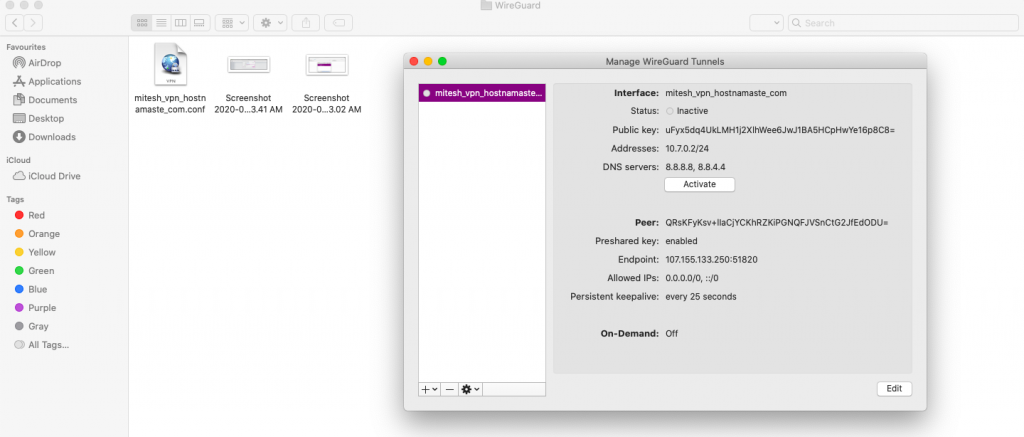This screenshot has height=437, width=1024.
Task: Select the Yellow tag
Action: (35, 252)
